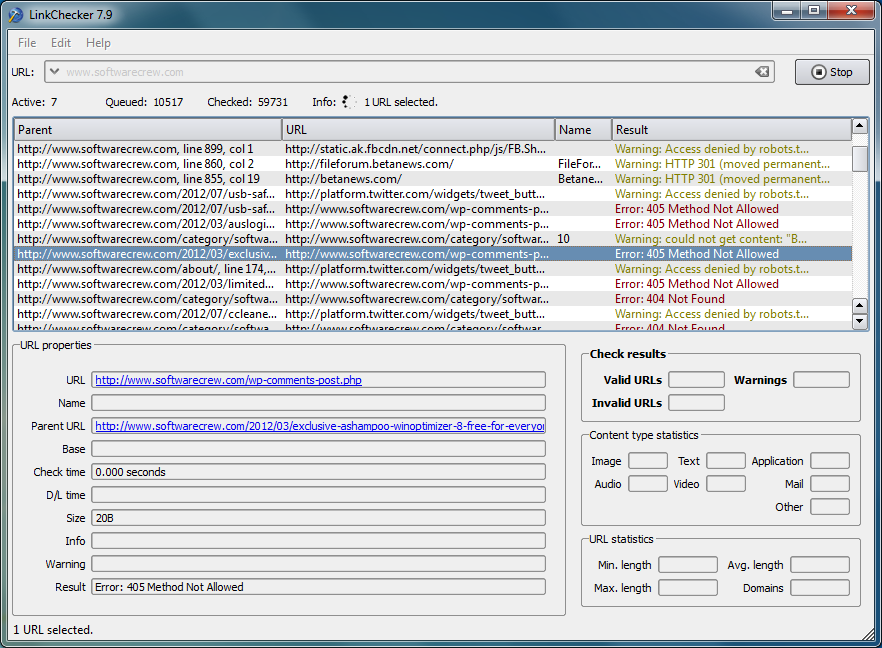Screen dimensions: 882x648
Task: Click the LinkChecker icon in the title bar
Action: [x=16, y=14]
